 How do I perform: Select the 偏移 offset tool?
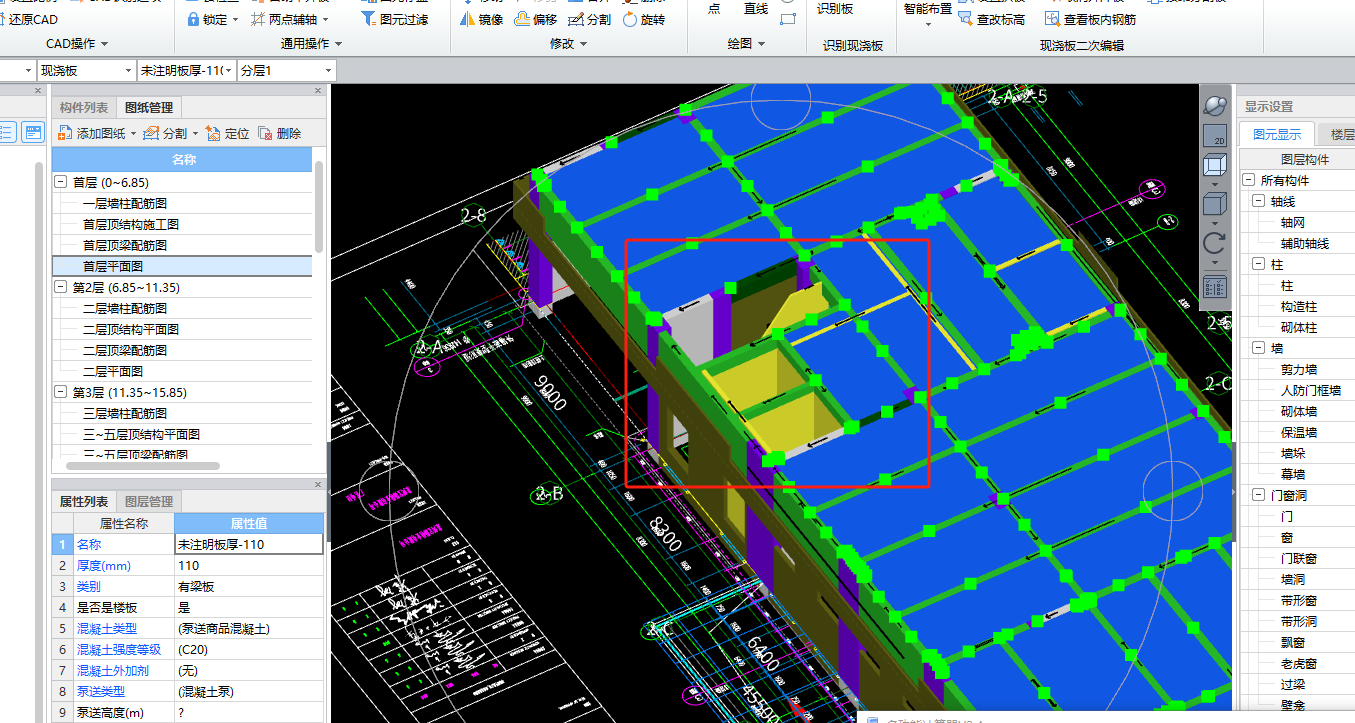click(536, 19)
